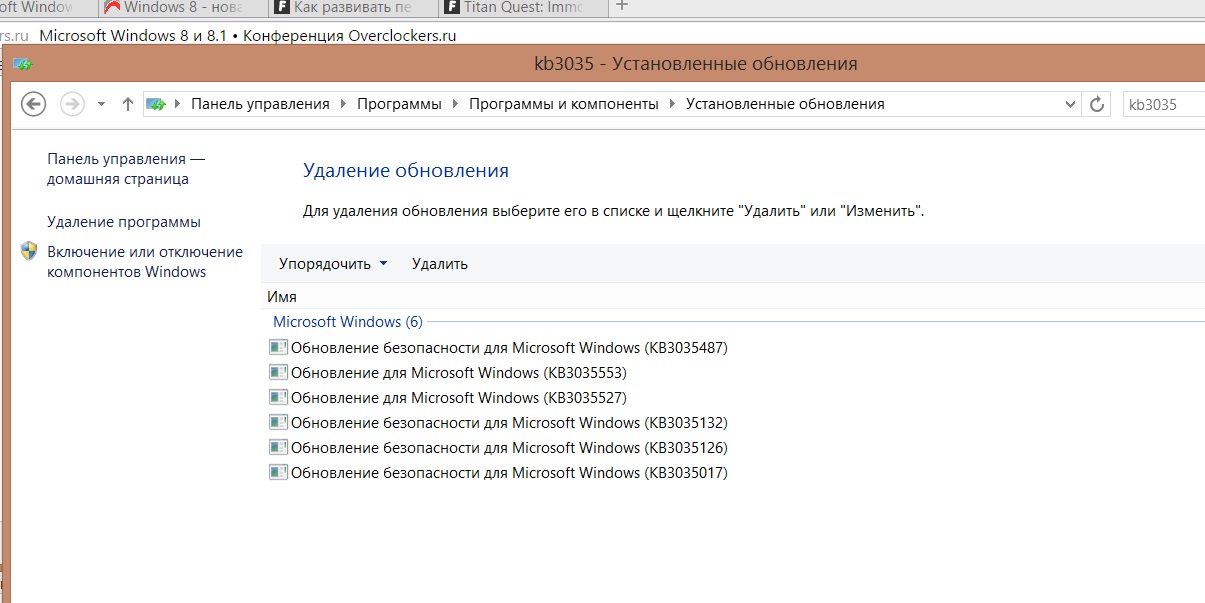The height and width of the screenshot is (603, 1205).
Task: Open the recent locations dropdown arrow
Action: pyautogui.click(x=101, y=104)
